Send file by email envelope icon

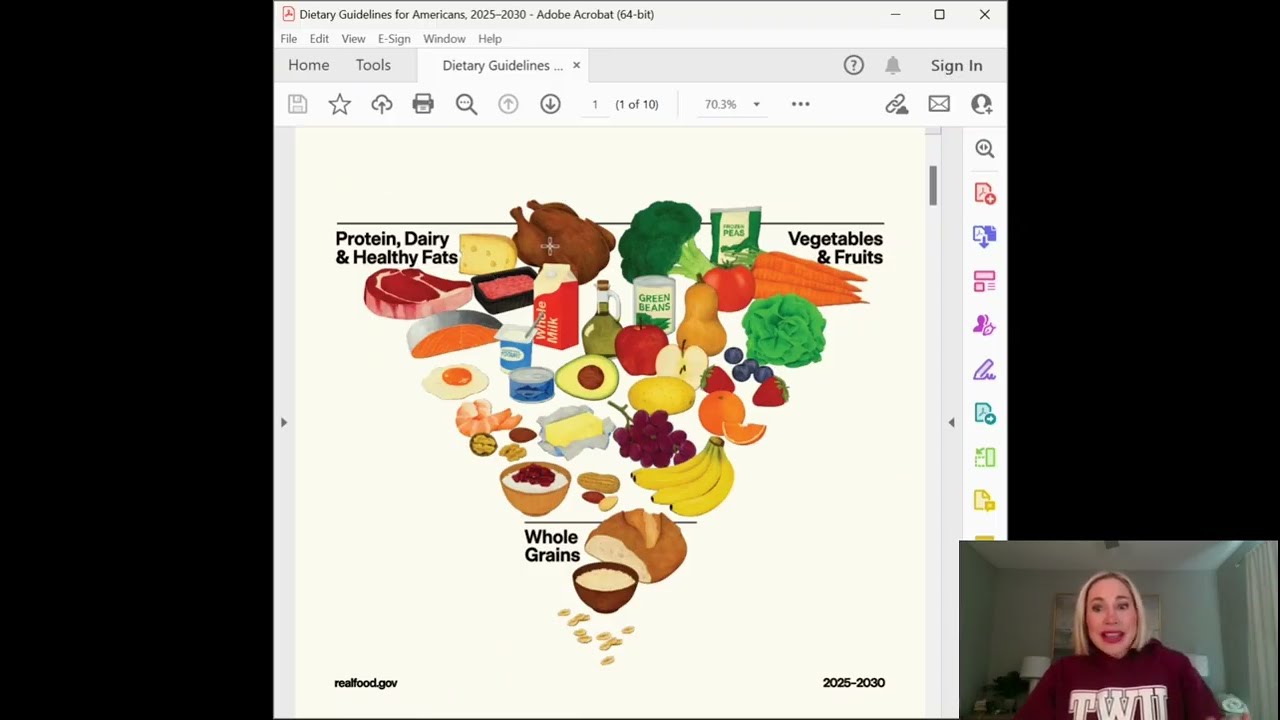[939, 104]
